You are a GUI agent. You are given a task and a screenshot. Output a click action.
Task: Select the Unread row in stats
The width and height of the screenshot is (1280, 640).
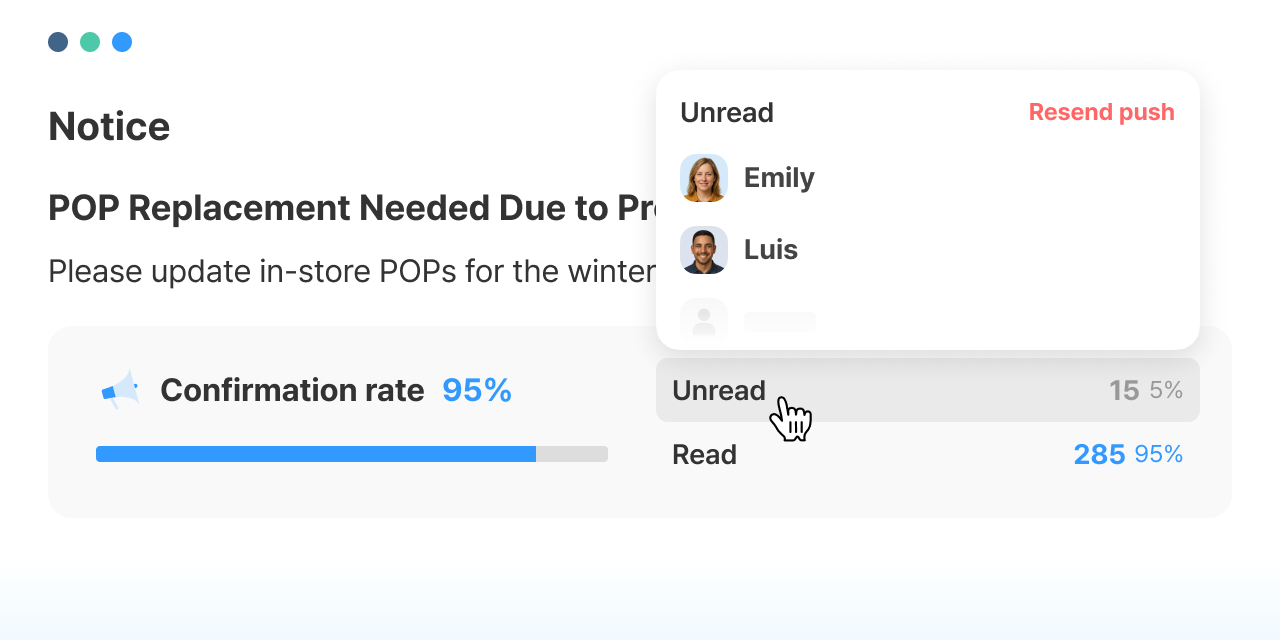point(928,390)
